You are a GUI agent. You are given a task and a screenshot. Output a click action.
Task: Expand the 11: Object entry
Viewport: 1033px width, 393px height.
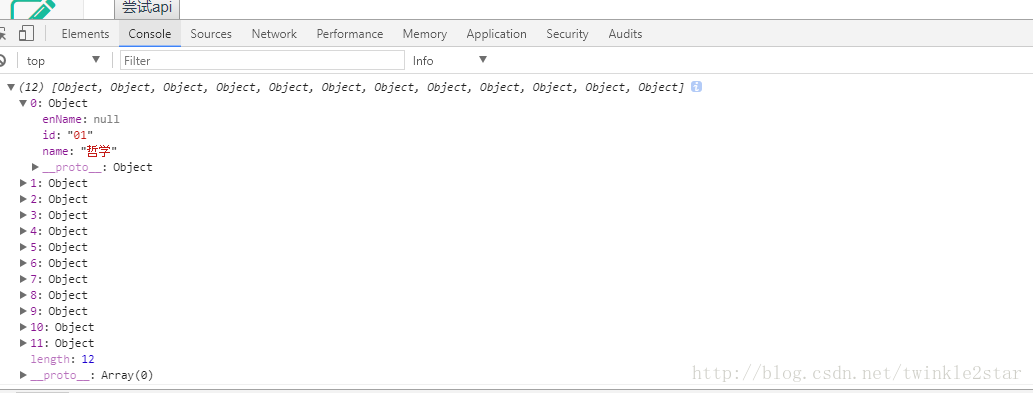click(x=24, y=343)
